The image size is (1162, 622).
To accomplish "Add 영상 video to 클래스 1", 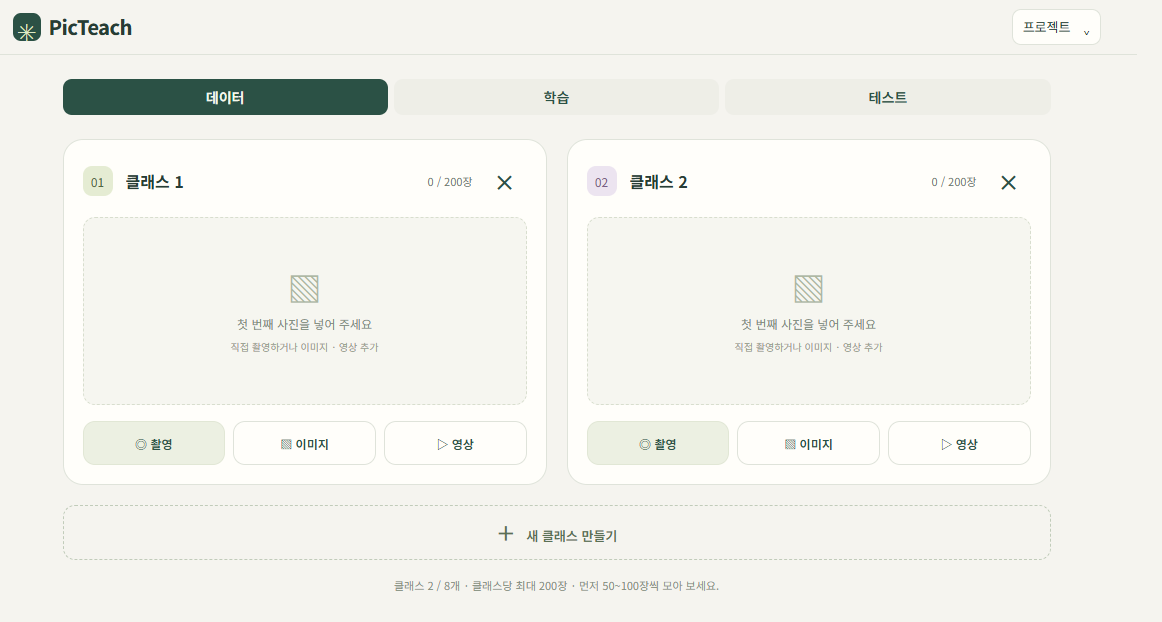I will [x=456, y=443].
